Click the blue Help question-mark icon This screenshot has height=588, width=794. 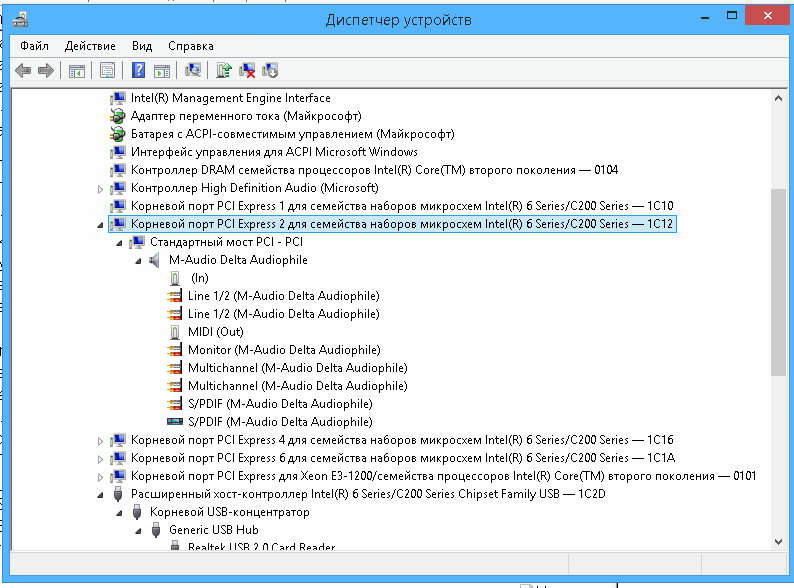[x=138, y=70]
